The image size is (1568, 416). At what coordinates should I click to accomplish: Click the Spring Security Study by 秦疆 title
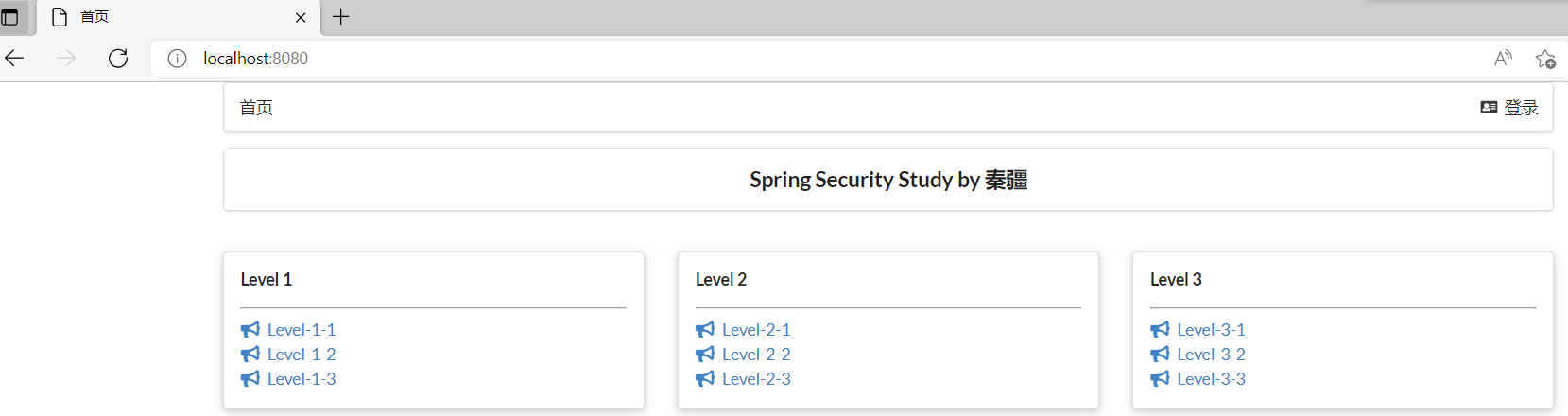888,180
